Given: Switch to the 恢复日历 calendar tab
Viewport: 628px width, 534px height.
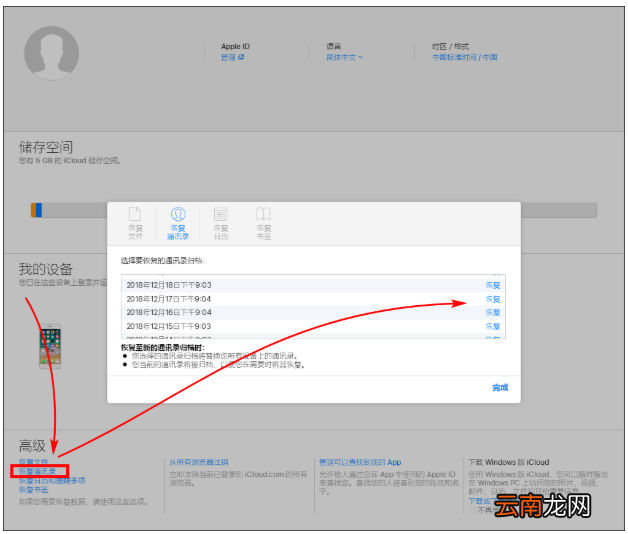Looking at the screenshot, I should point(221,223).
